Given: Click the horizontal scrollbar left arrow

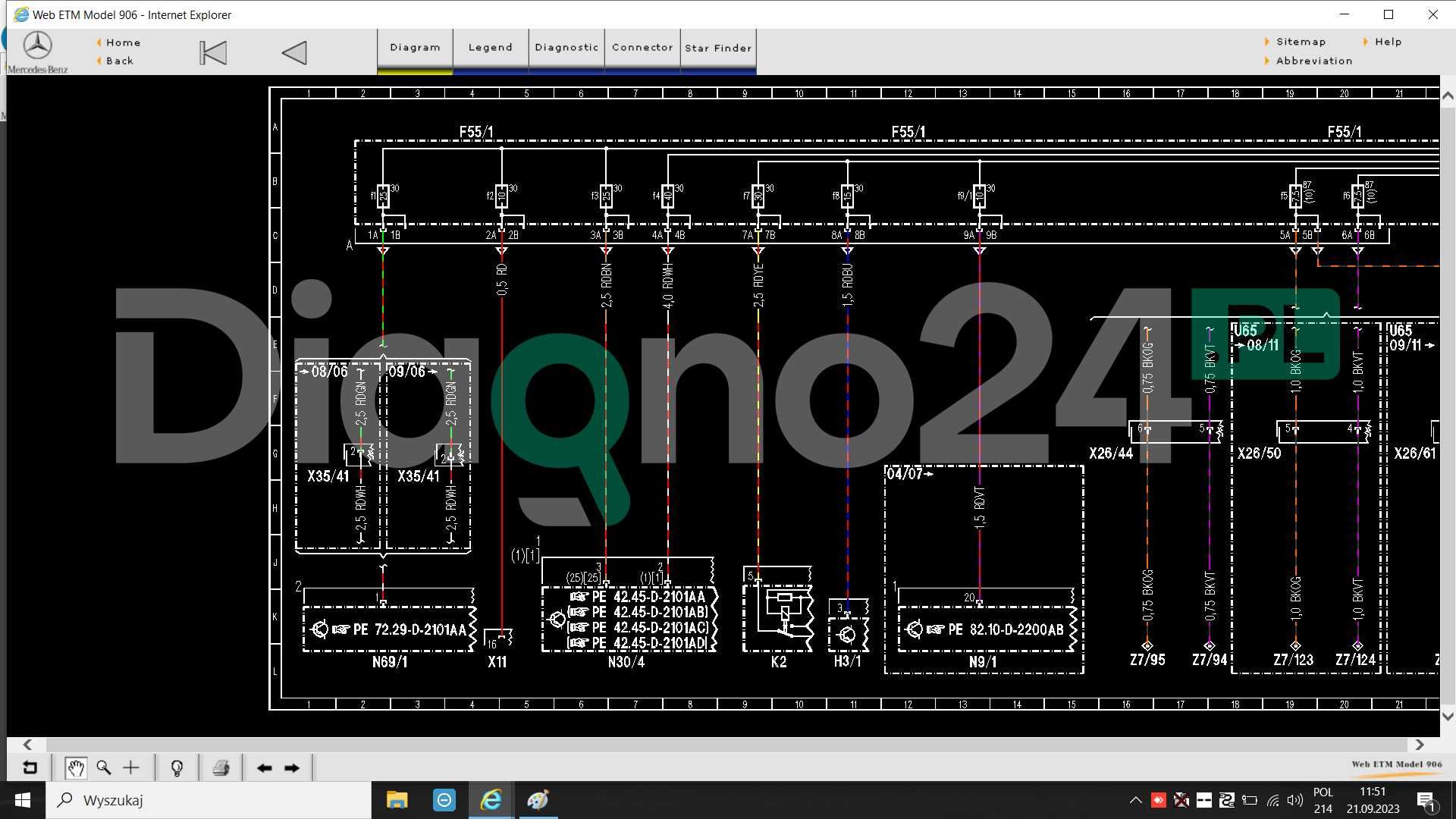Looking at the screenshot, I should [28, 745].
